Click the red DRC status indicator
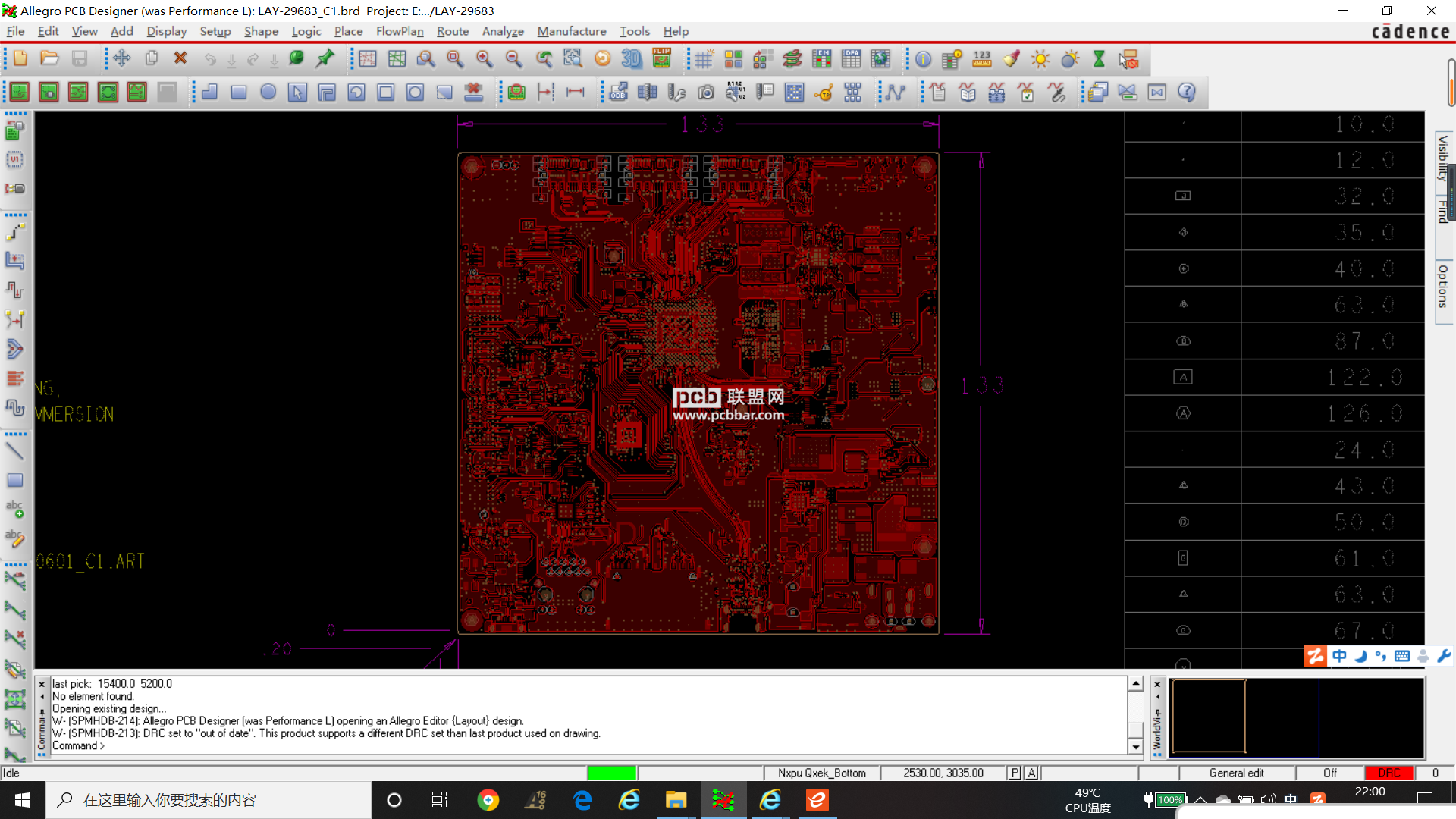This screenshot has width=1456, height=819. 1389,773
